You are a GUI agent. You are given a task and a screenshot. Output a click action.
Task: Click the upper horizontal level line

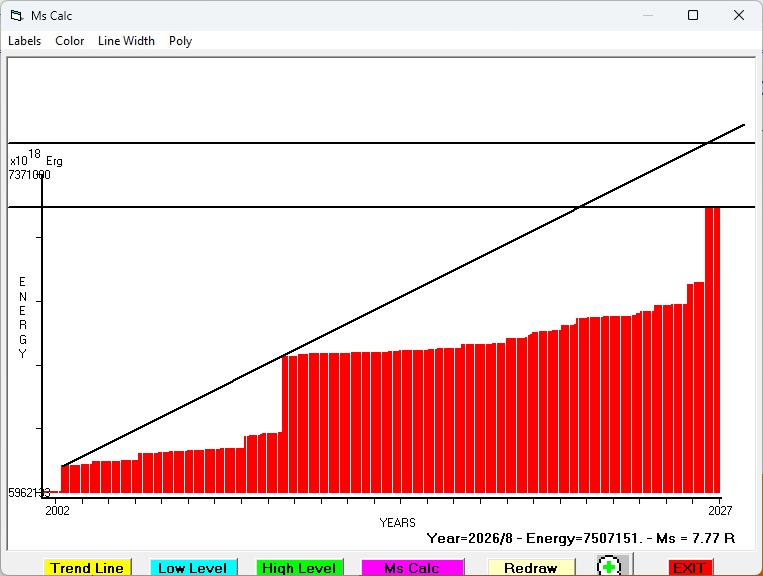382,143
